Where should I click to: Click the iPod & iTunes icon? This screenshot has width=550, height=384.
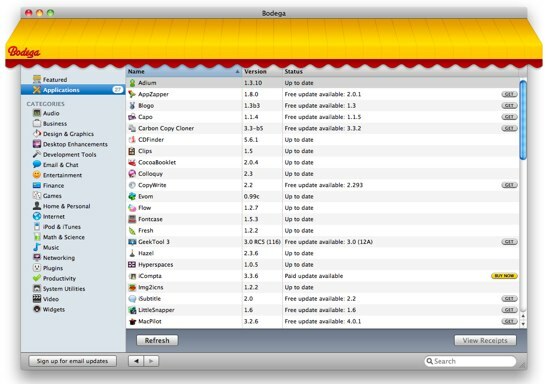[37, 227]
